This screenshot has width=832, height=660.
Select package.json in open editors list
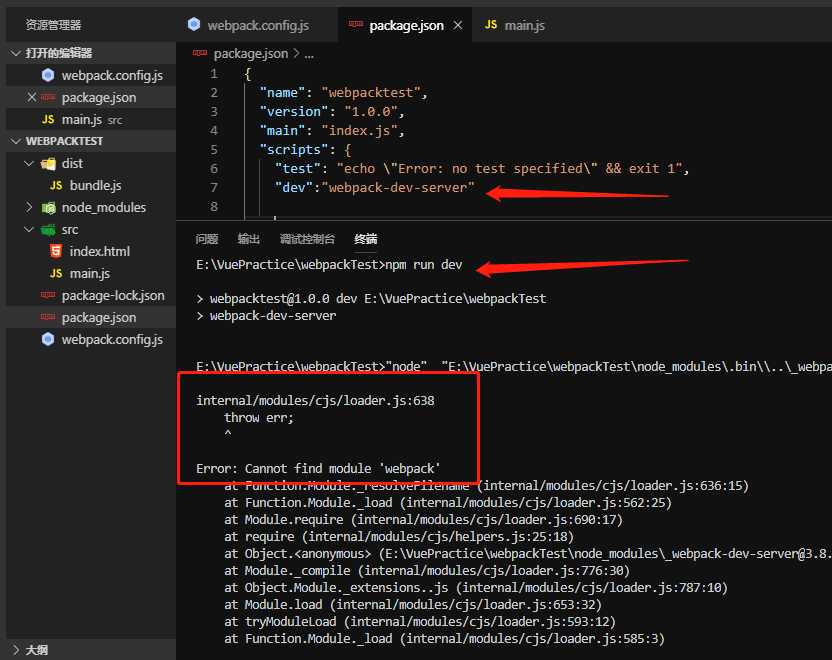91,98
